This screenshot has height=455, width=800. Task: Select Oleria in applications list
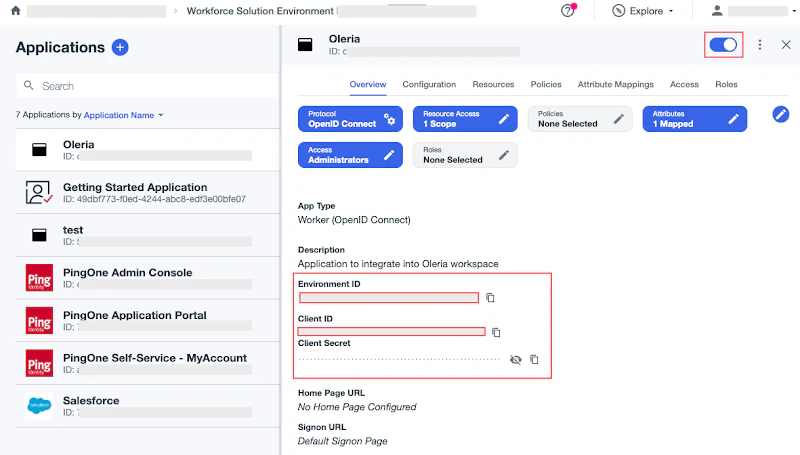point(148,150)
